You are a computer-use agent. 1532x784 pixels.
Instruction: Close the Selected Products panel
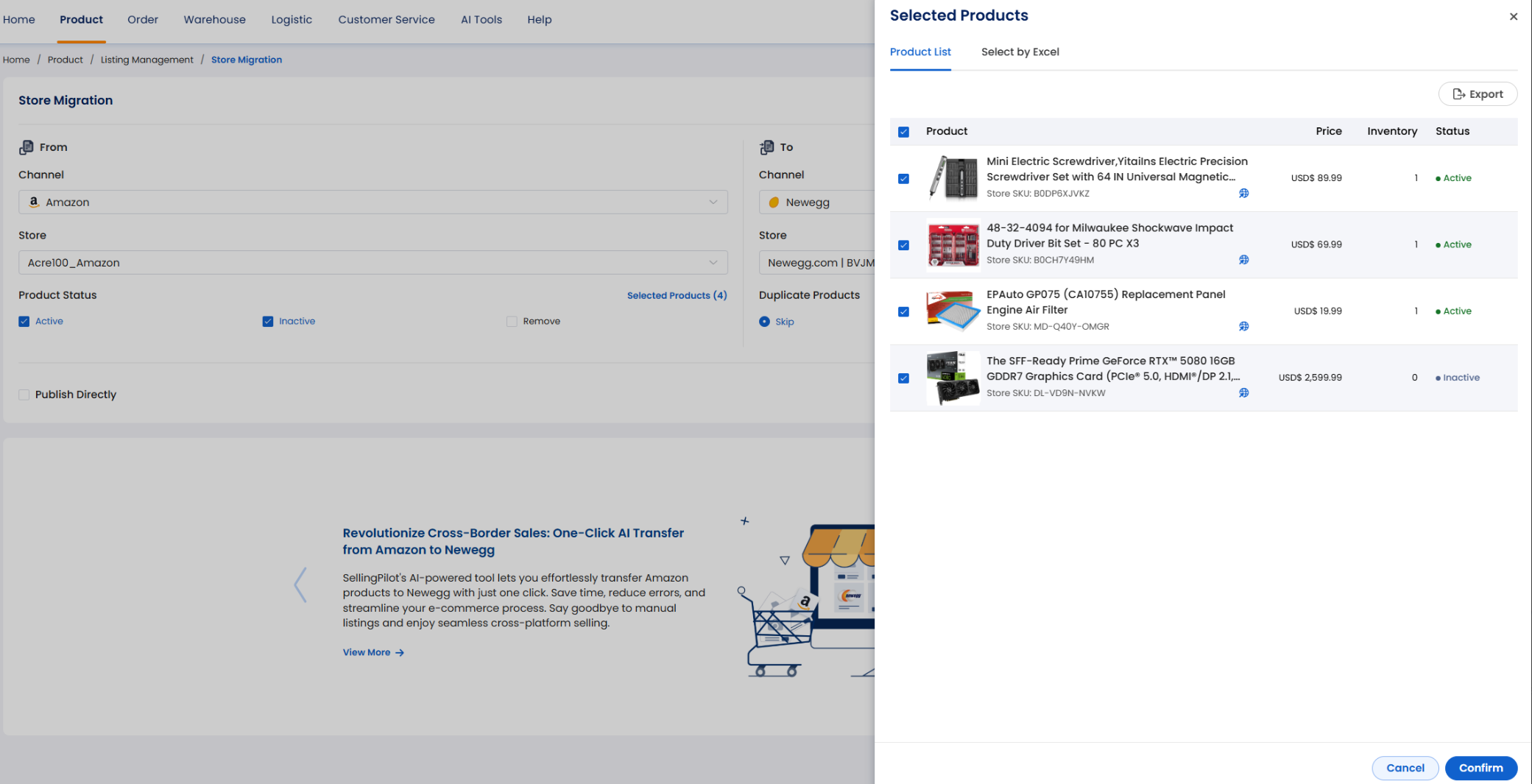pos(1513,16)
